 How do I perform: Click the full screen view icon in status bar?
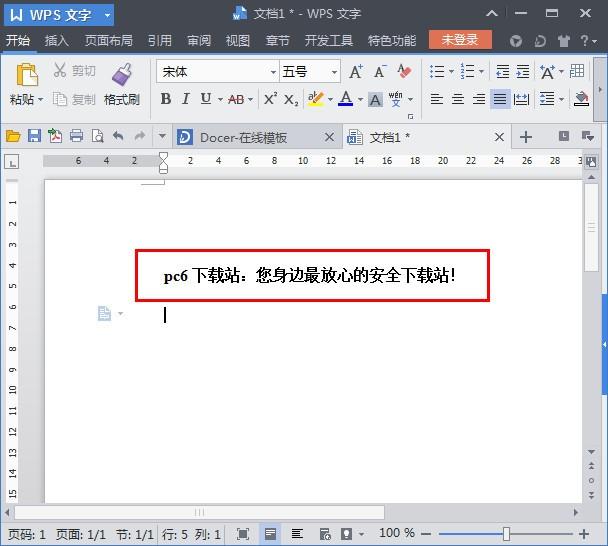(243, 534)
